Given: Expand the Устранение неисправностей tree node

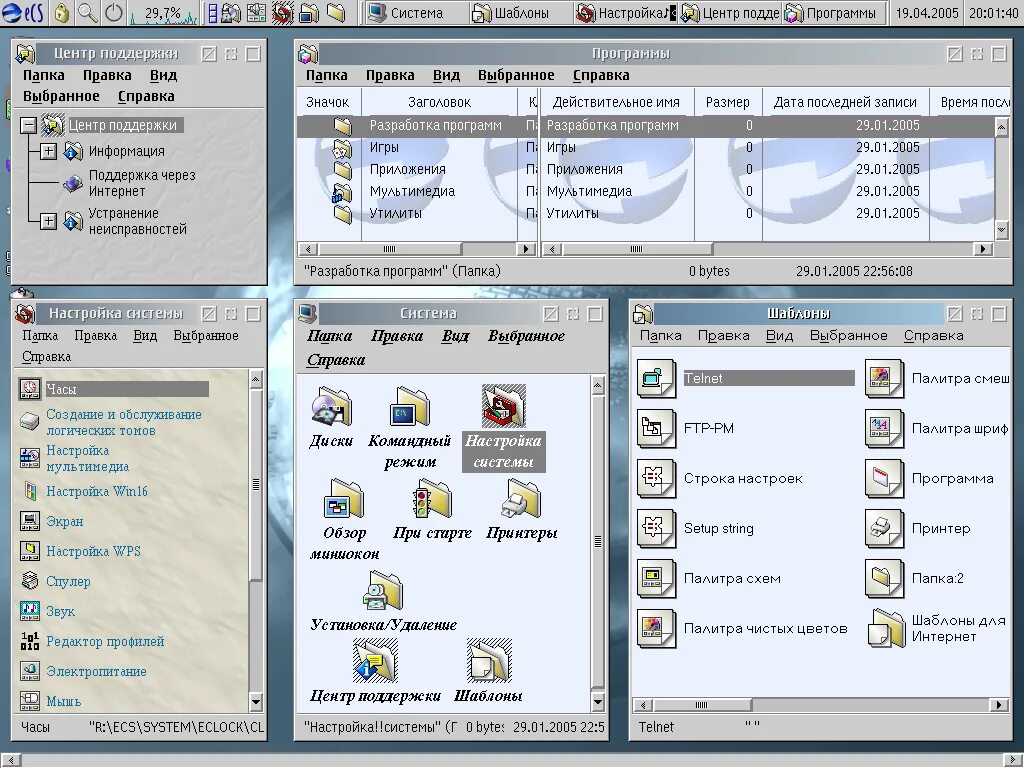Looking at the screenshot, I should (x=48, y=221).
